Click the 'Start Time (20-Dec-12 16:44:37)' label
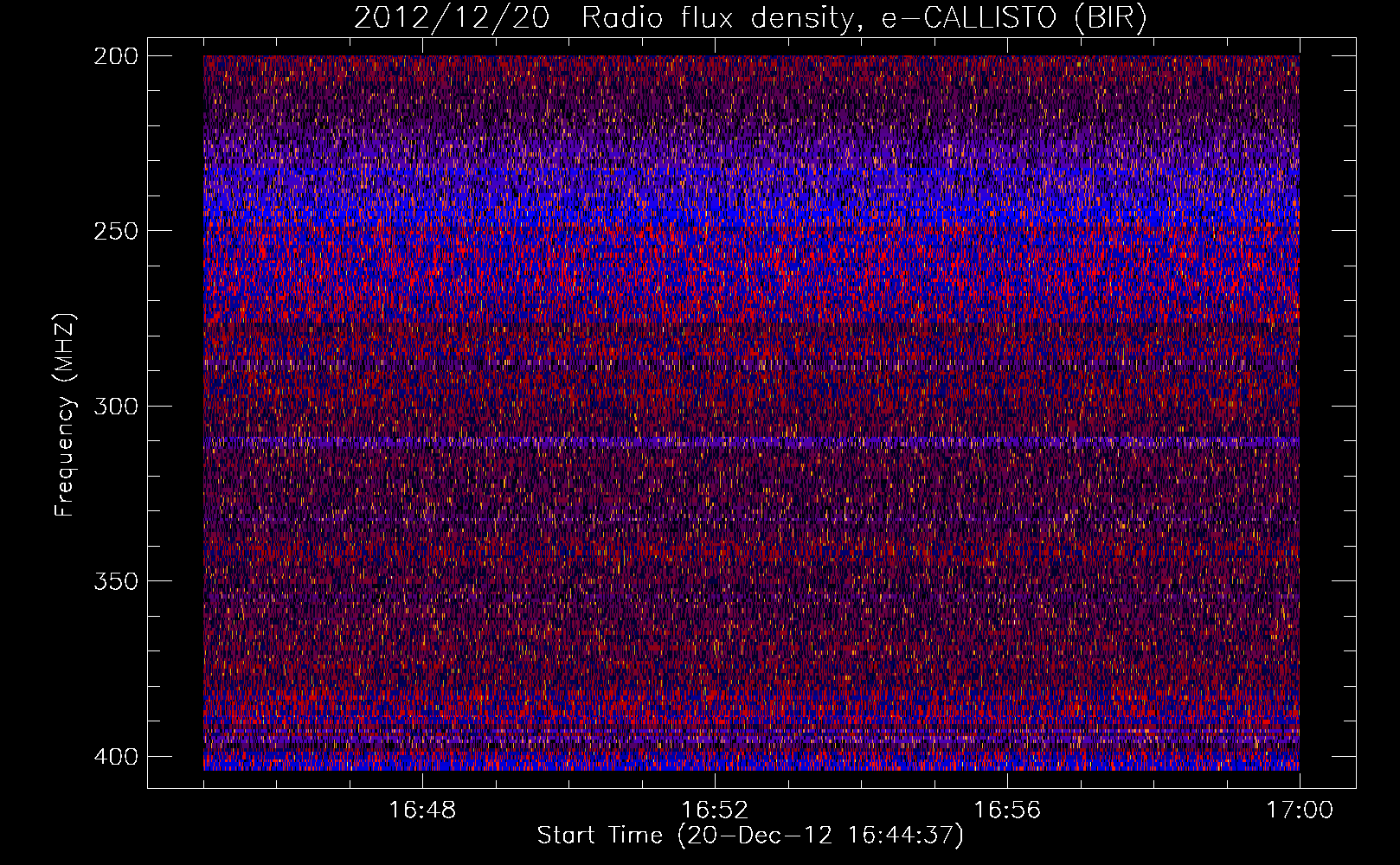The height and width of the screenshot is (865, 1400). click(750, 836)
